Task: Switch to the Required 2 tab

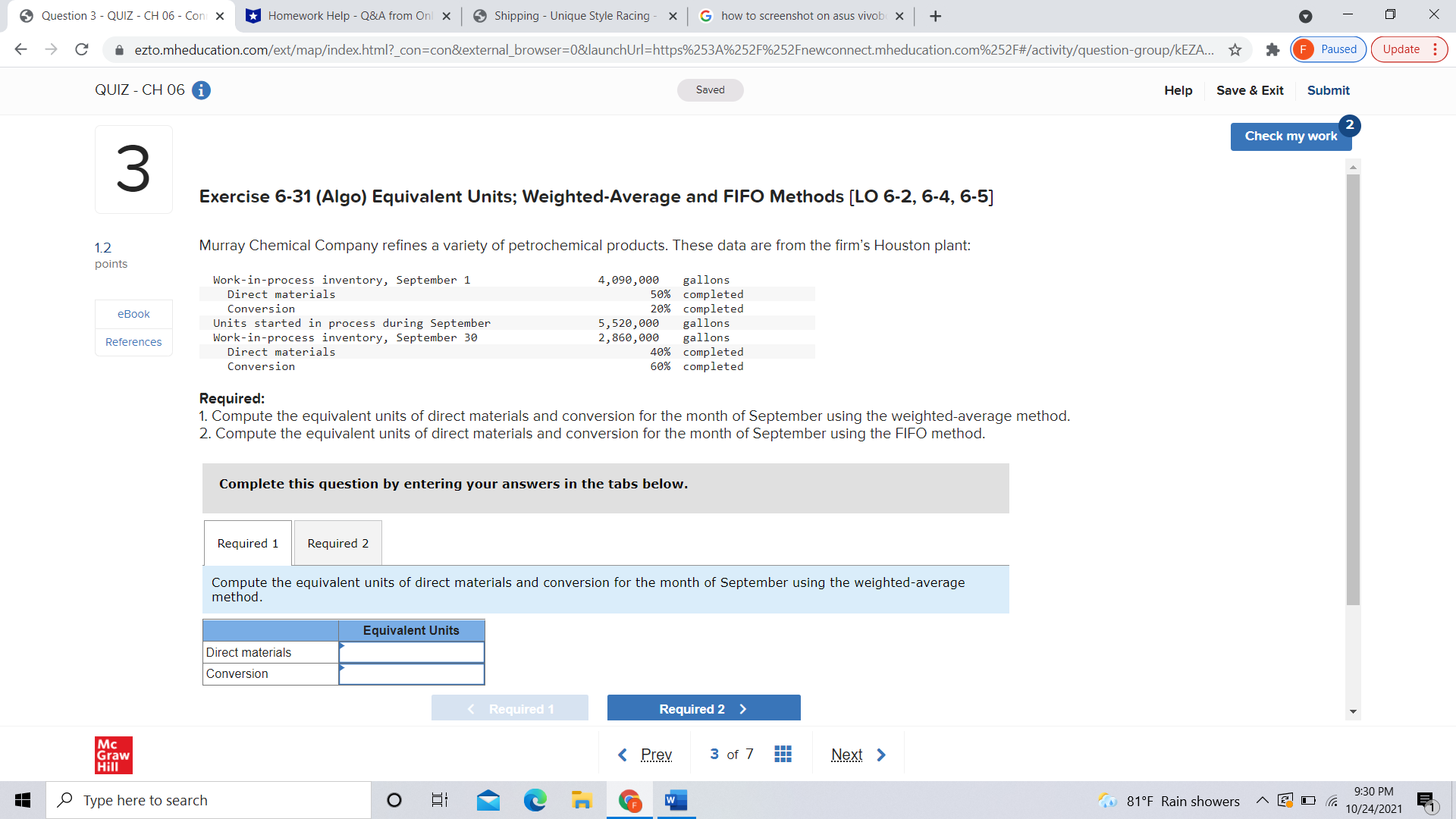Action: [337, 543]
